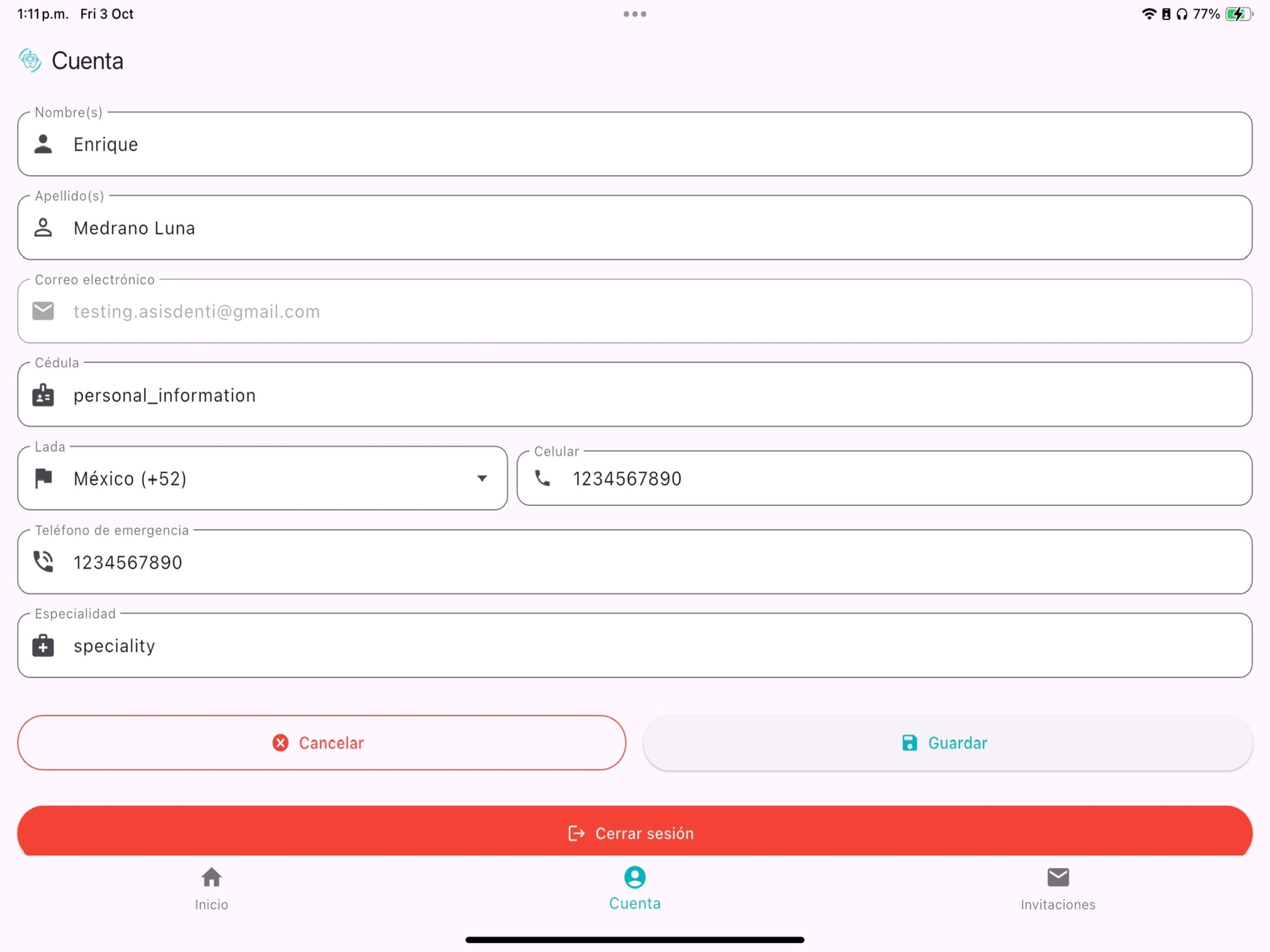Edit the Teléfono de emergencia field
The height and width of the screenshot is (952, 1270).
tap(635, 562)
